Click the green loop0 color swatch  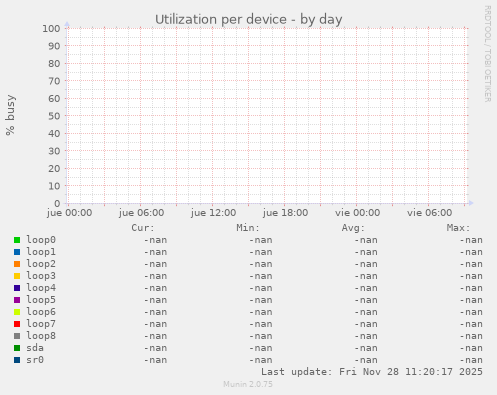(17, 240)
